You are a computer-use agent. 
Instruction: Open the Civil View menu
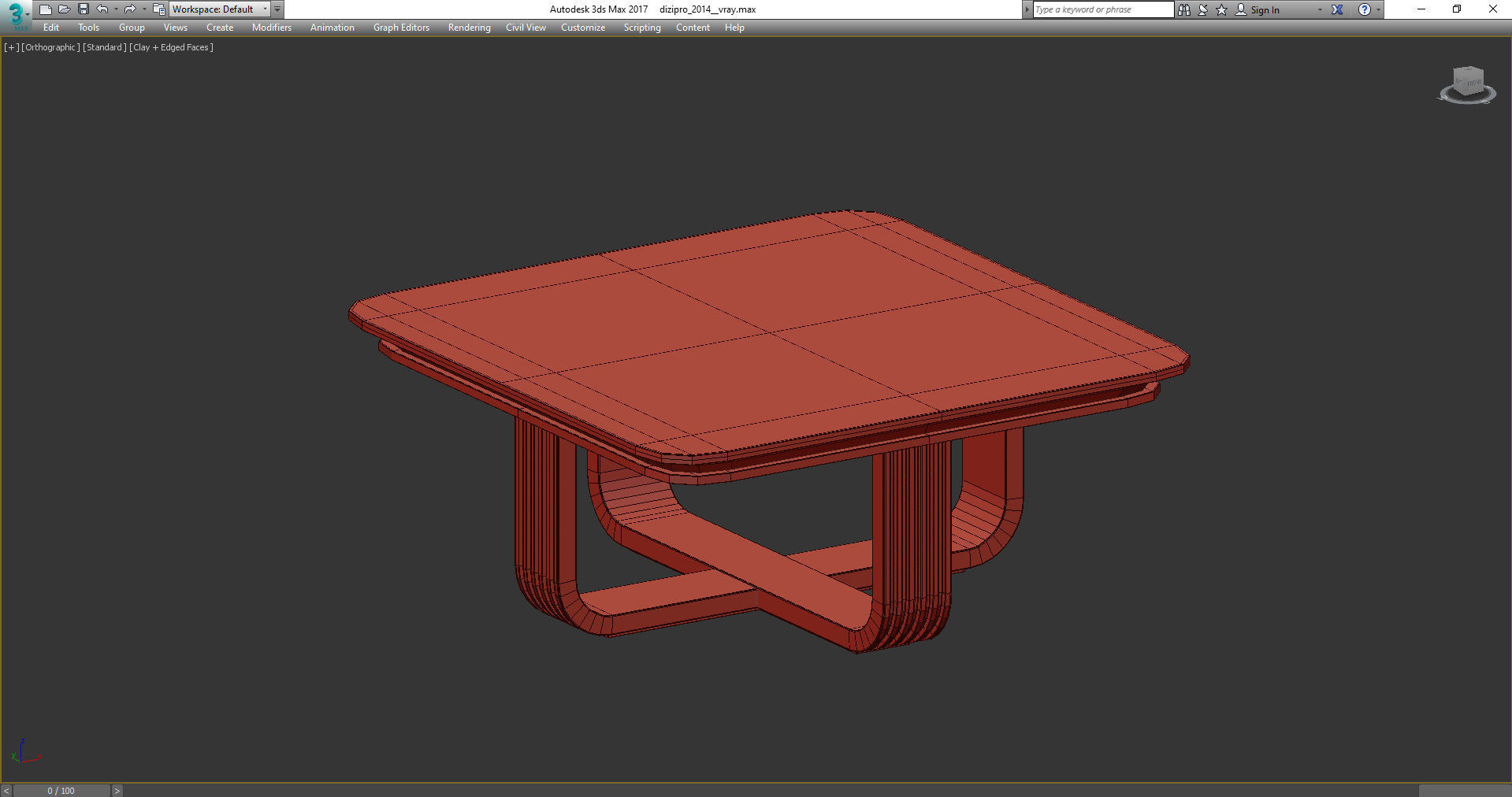point(526,28)
